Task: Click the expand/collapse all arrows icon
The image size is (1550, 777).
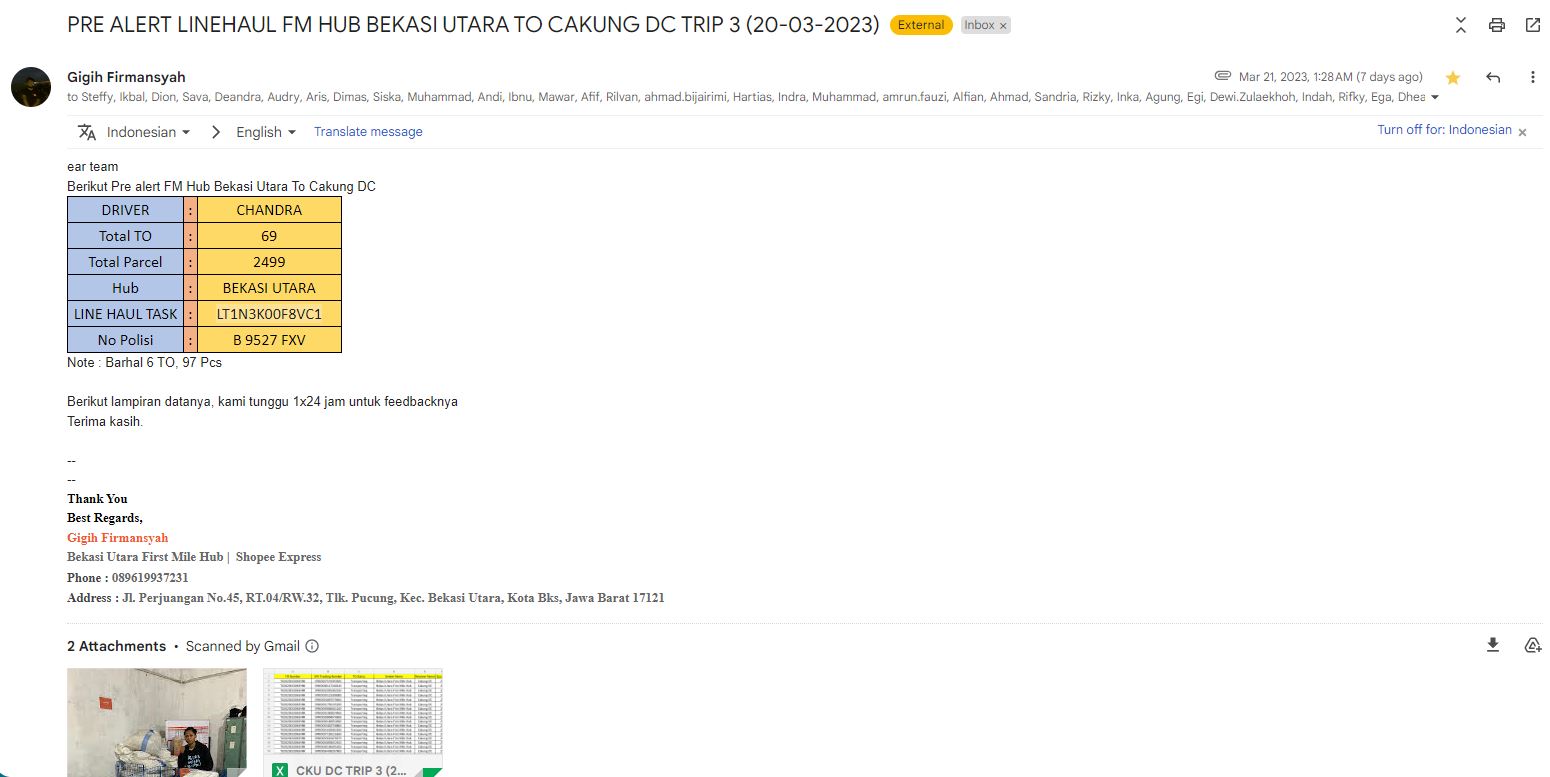Action: coord(1460,25)
